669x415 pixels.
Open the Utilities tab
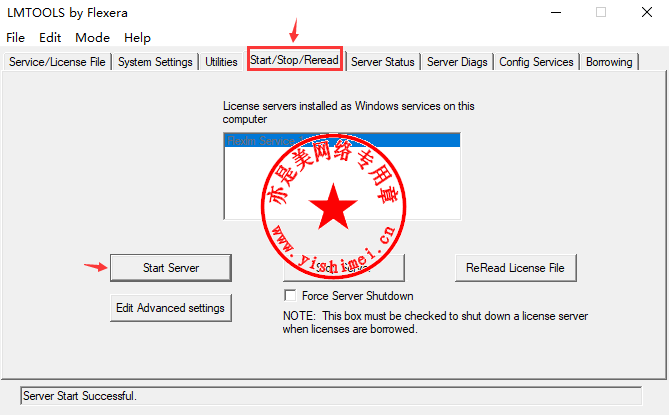221,62
